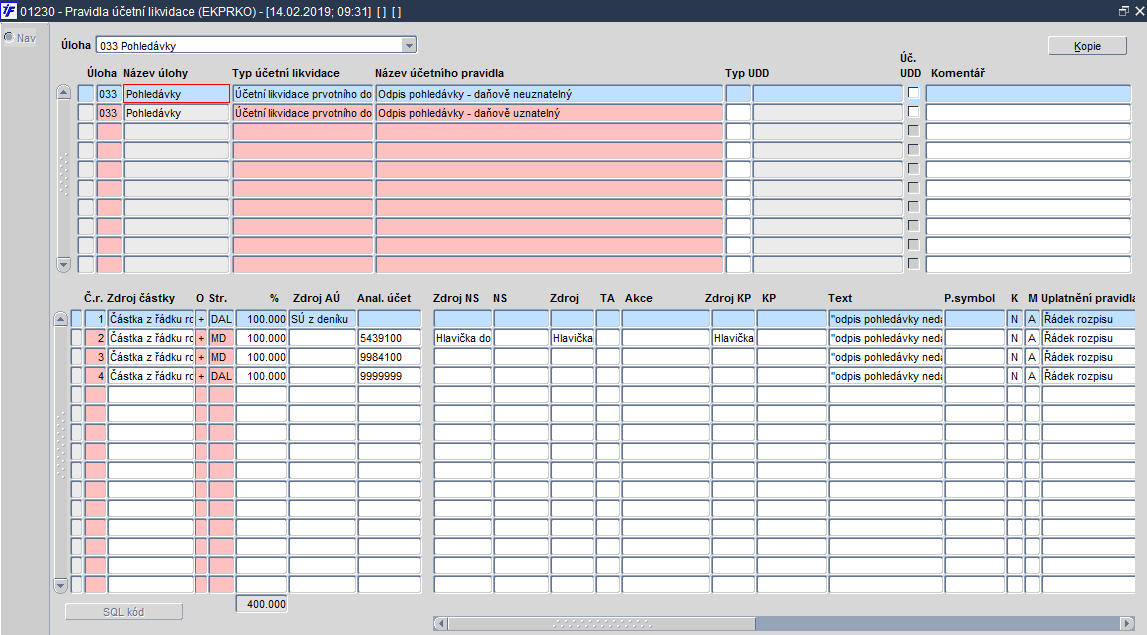Click the upper table scroll up arrow
1147x635 pixels.
(63, 93)
